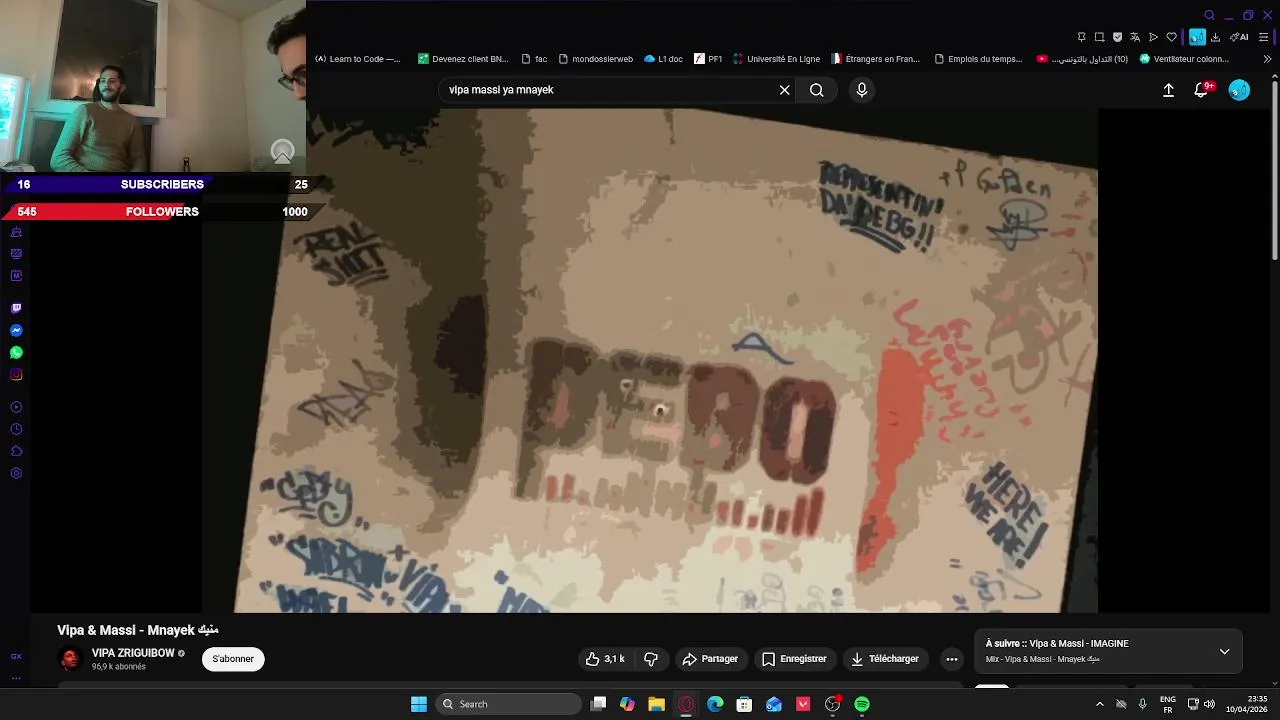
Task: Open the sidebar player icon
Action: click(16, 407)
